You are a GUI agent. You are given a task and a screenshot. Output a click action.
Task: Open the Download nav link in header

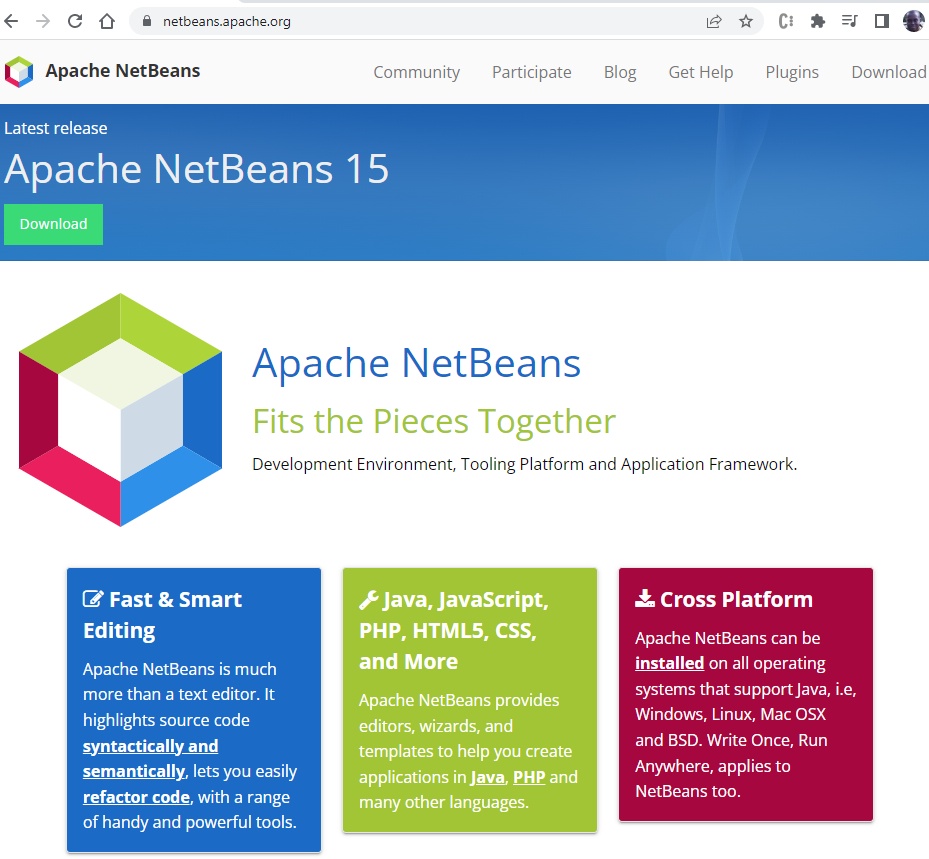(889, 72)
